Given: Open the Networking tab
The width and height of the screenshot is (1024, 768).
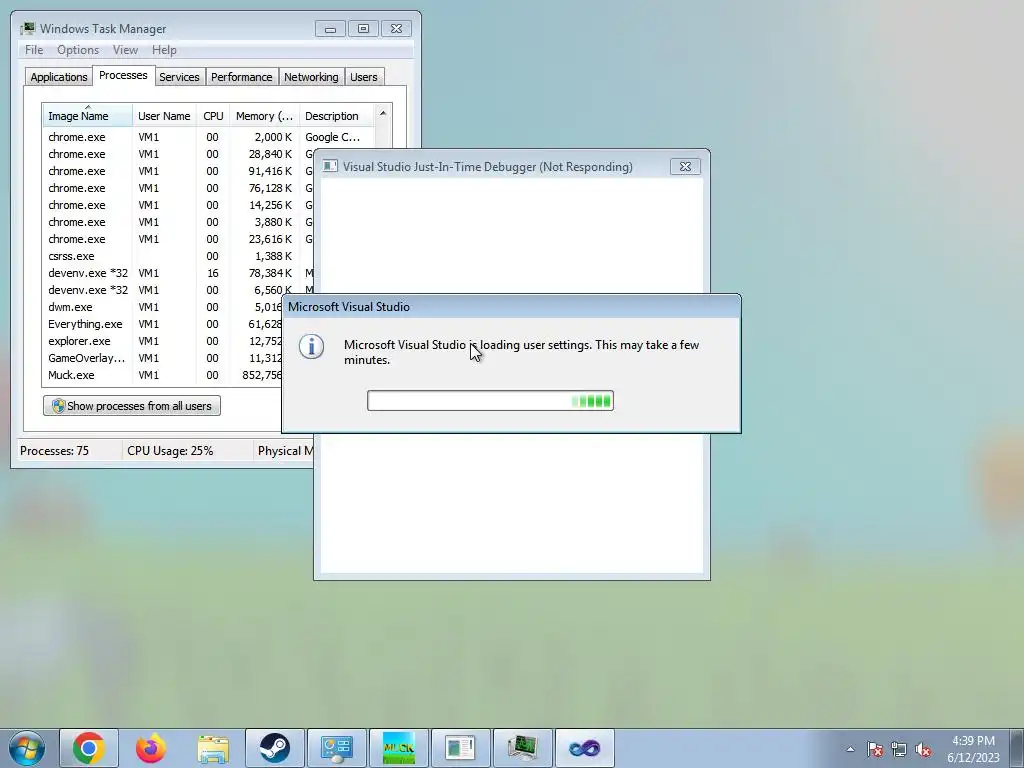Looking at the screenshot, I should tap(312, 77).
